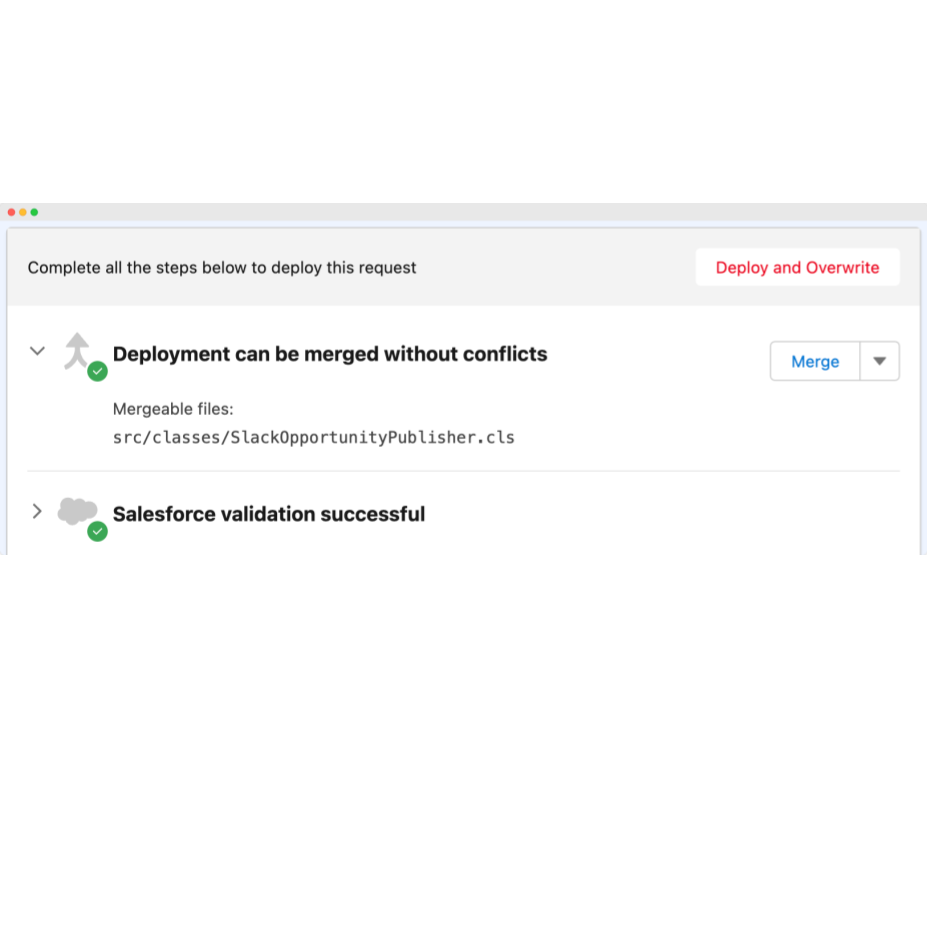Open the Merge options dropdown arrow
The width and height of the screenshot is (927, 926).
point(879,361)
